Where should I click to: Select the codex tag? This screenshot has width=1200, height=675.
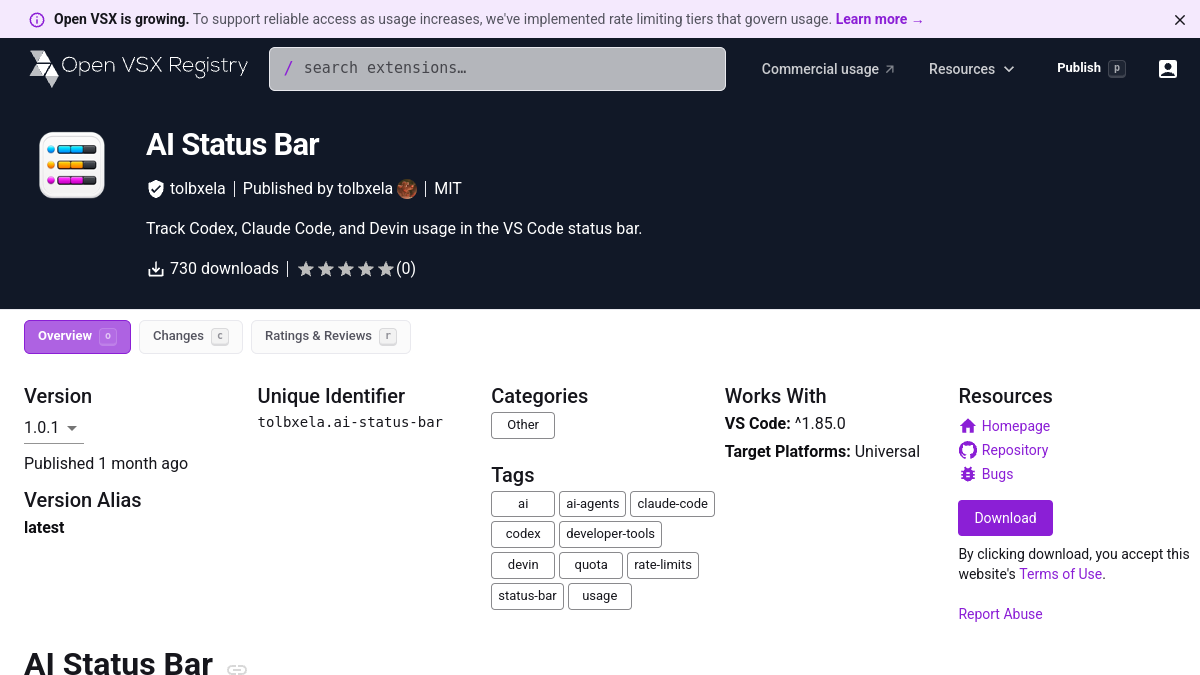click(x=523, y=534)
